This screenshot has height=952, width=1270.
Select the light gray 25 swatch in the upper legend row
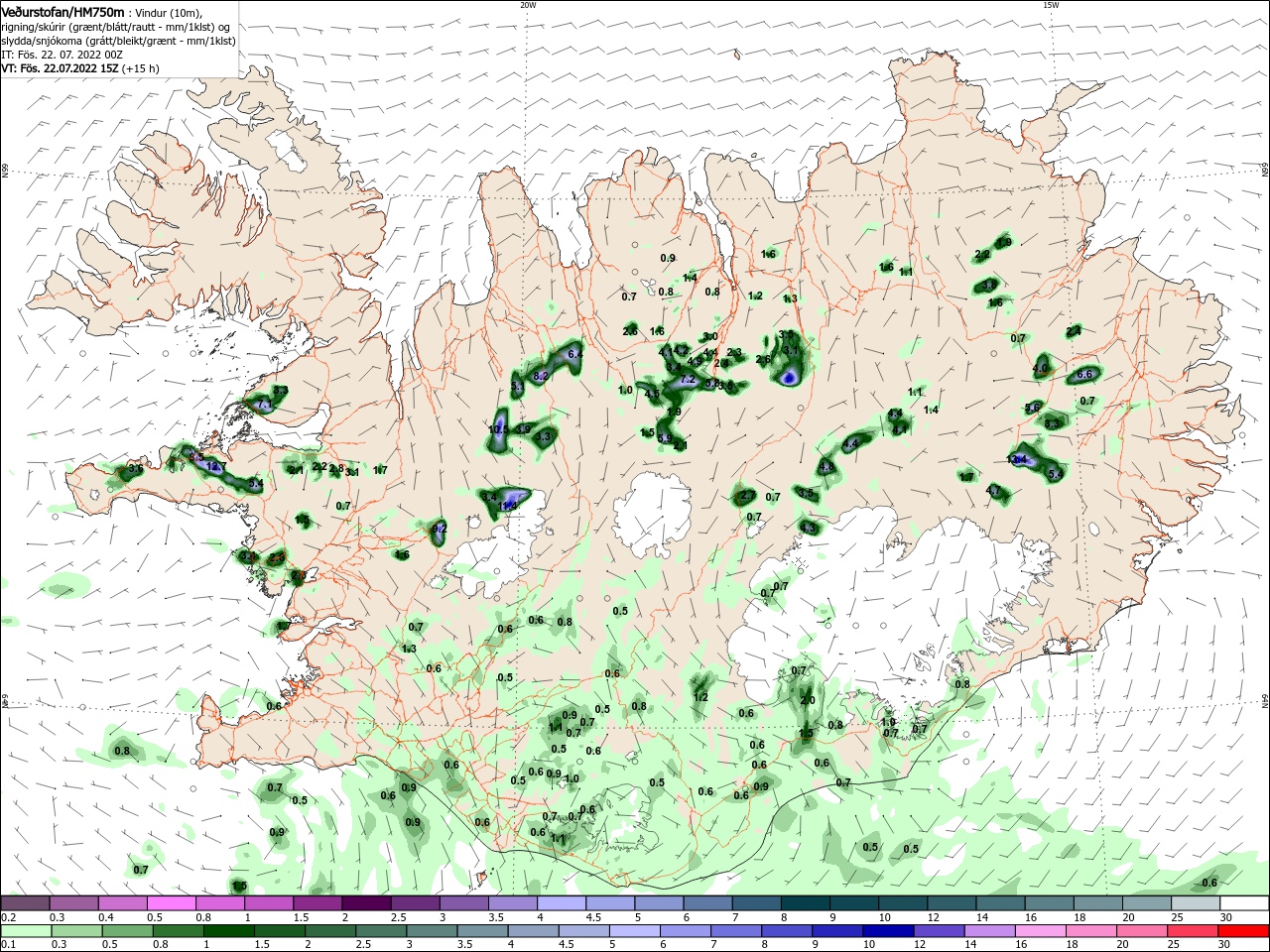(1195, 902)
